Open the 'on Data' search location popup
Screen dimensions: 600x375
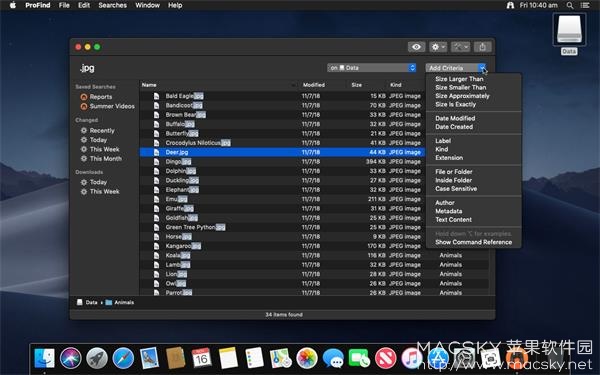tap(372, 68)
